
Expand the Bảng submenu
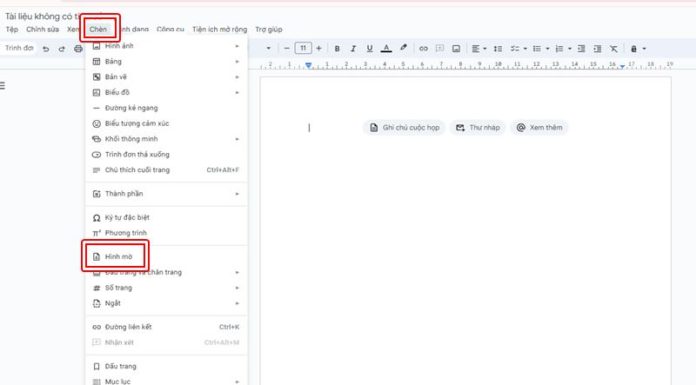pos(166,61)
